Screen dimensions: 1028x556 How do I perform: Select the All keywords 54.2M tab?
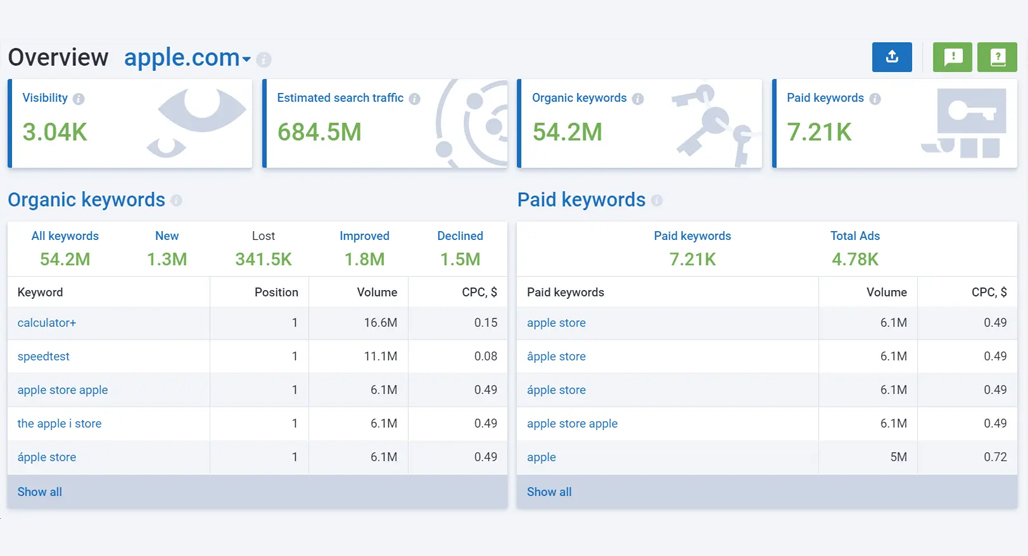tap(65, 248)
